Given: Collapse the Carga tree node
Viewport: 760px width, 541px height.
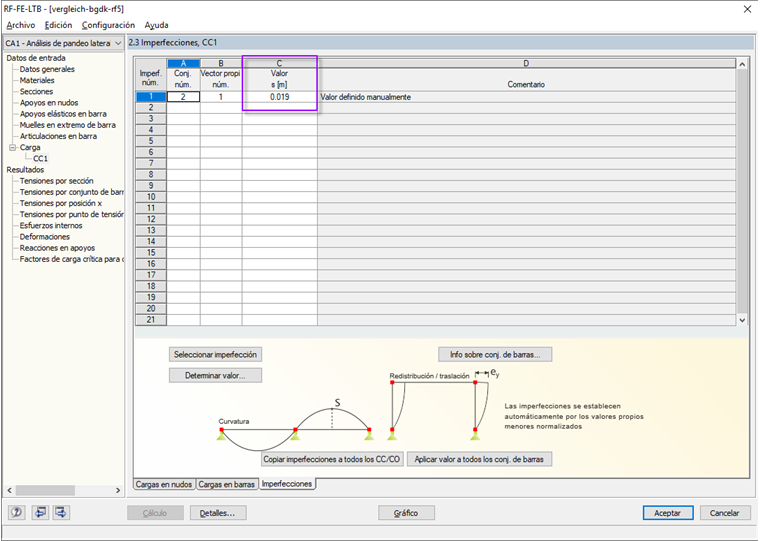Looking at the screenshot, I should pos(13,147).
